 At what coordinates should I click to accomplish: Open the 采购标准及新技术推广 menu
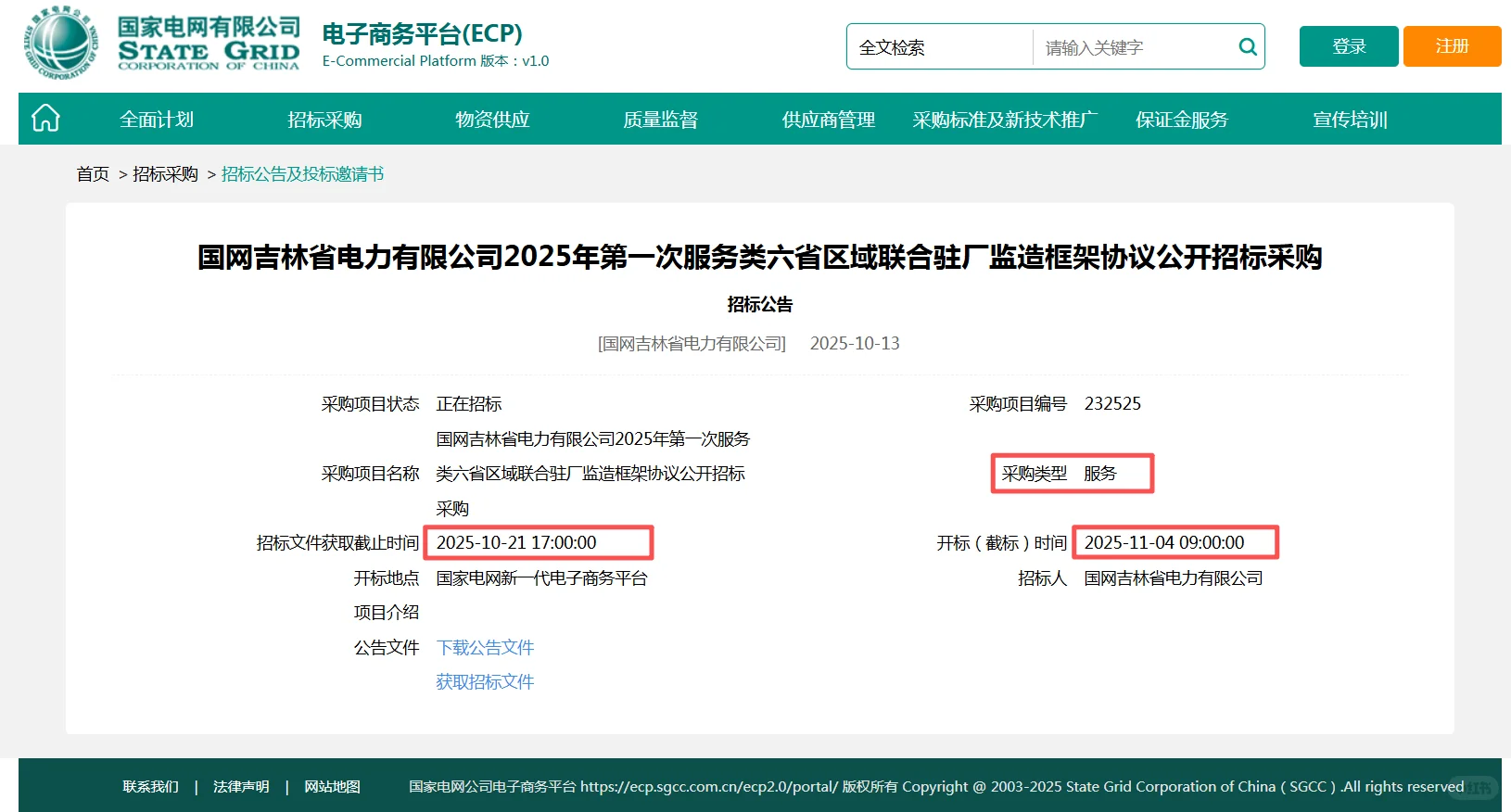click(1005, 120)
